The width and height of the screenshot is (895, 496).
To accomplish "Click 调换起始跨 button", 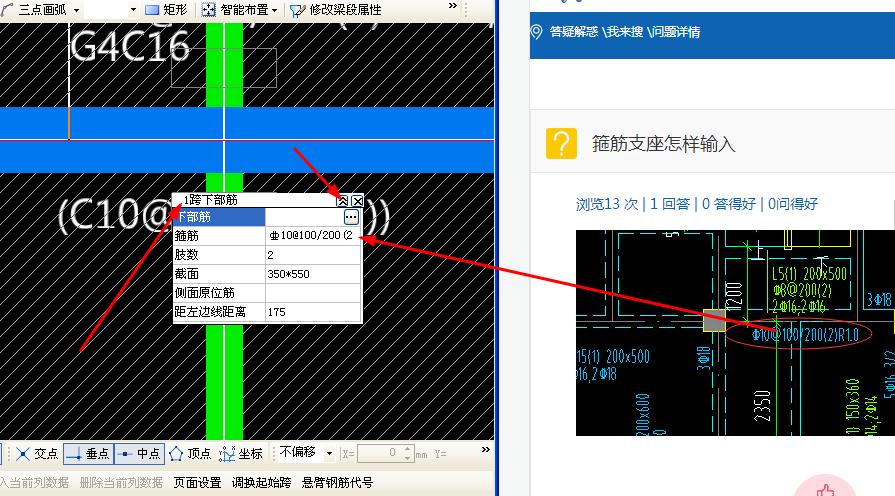I will click(x=261, y=483).
